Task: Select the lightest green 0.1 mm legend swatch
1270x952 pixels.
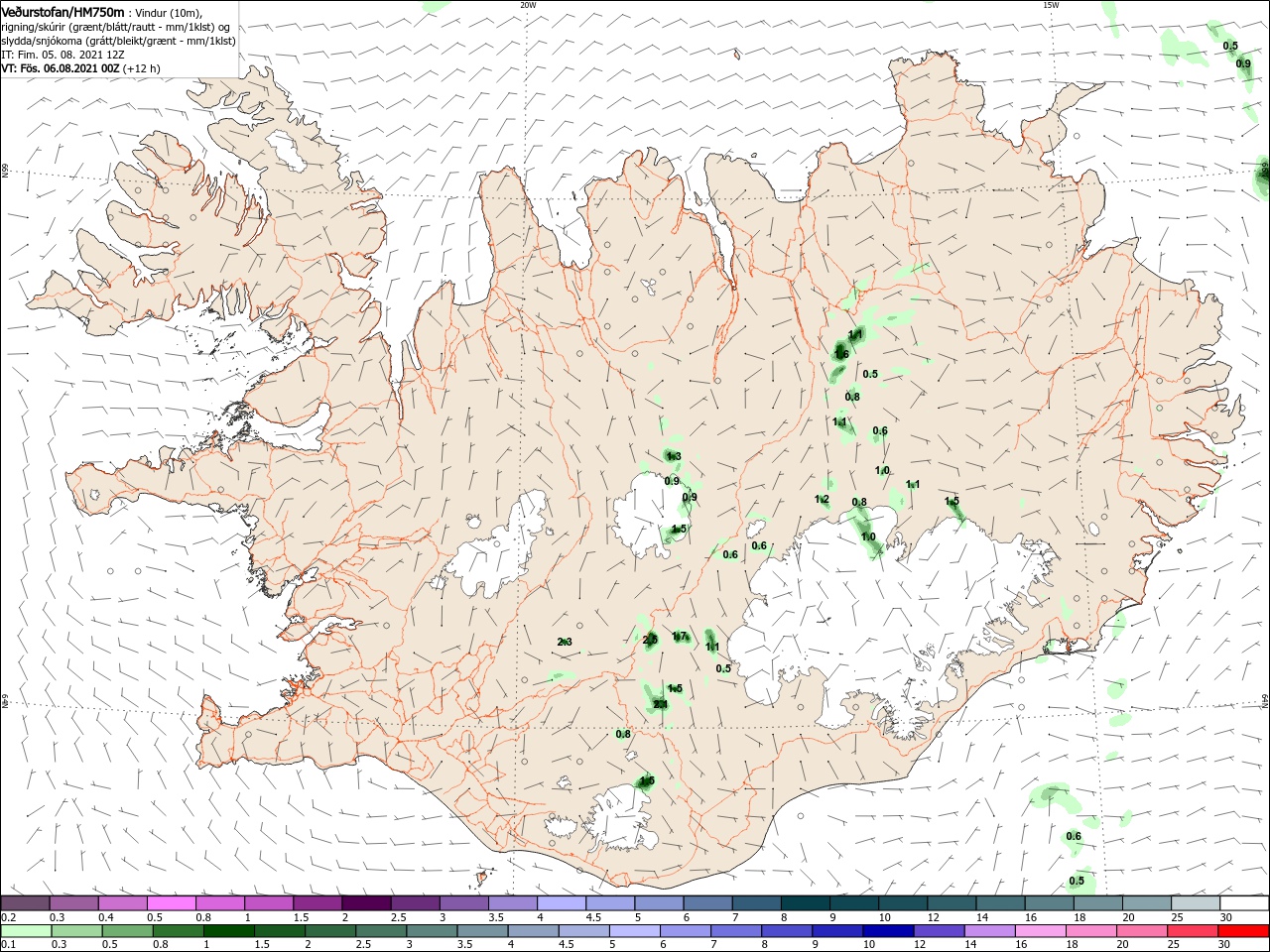Action: click(x=25, y=932)
